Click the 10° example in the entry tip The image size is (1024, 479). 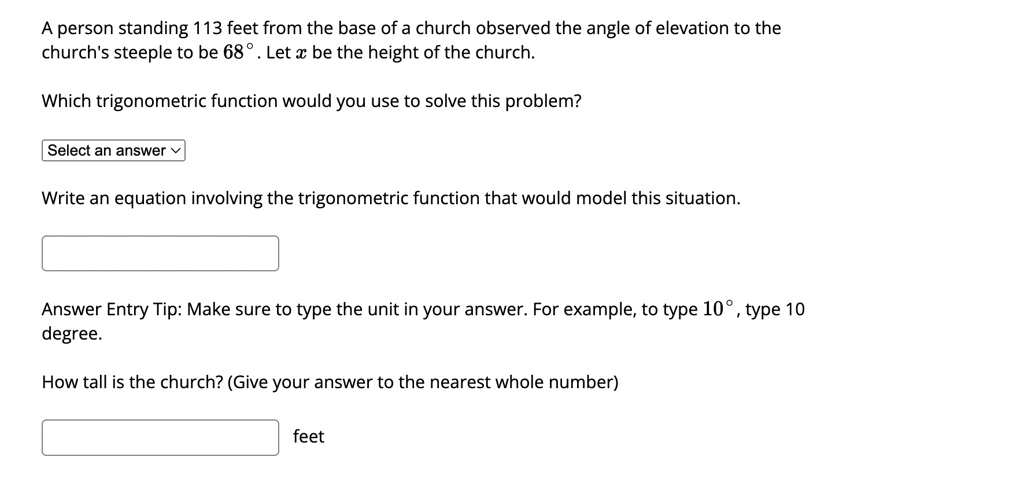coord(721,309)
